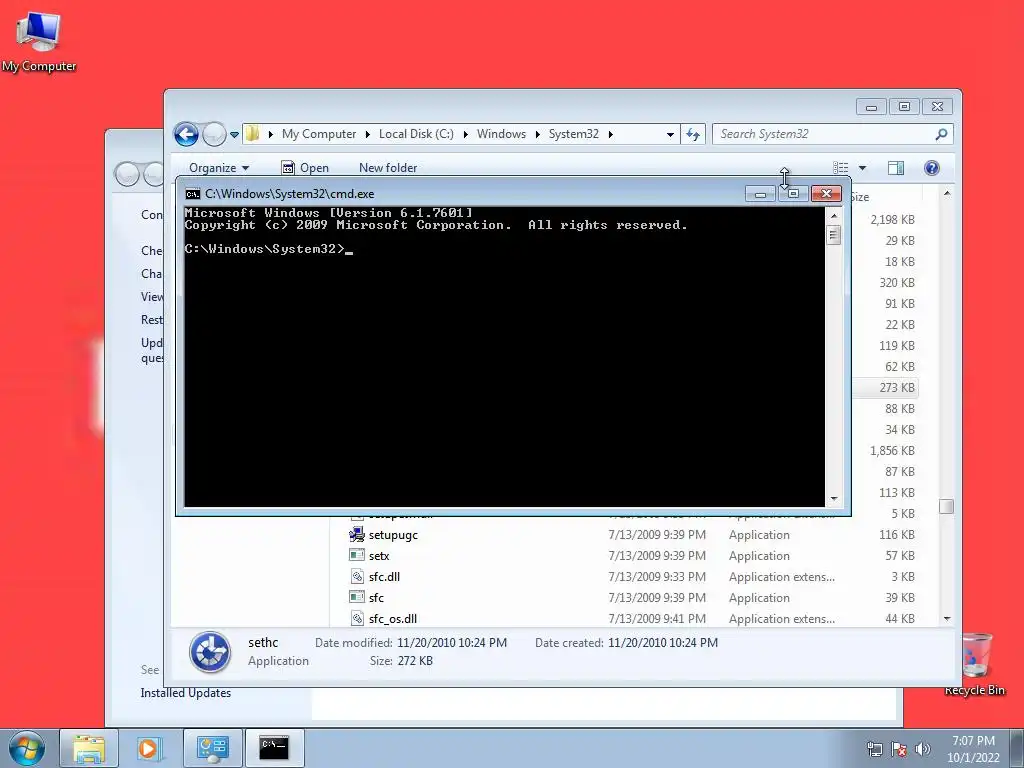Open Windows Media Player from taskbar
Image resolution: width=1024 pixels, height=768 pixels.
point(148,748)
